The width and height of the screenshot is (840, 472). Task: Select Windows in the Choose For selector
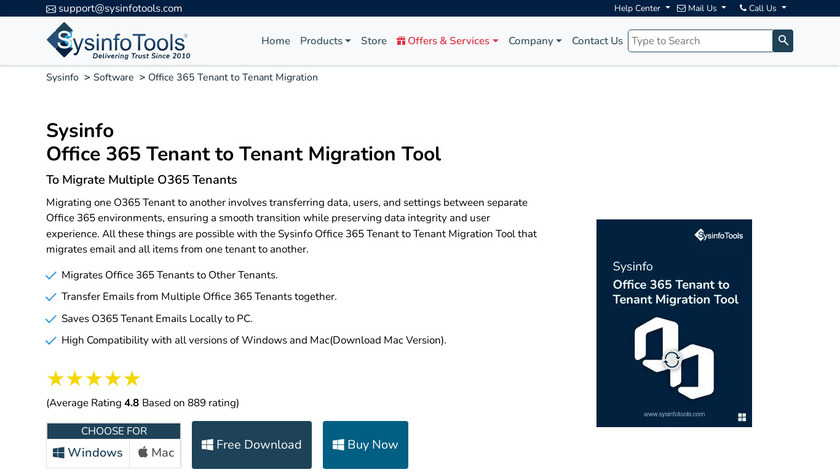pyautogui.click(x=88, y=453)
